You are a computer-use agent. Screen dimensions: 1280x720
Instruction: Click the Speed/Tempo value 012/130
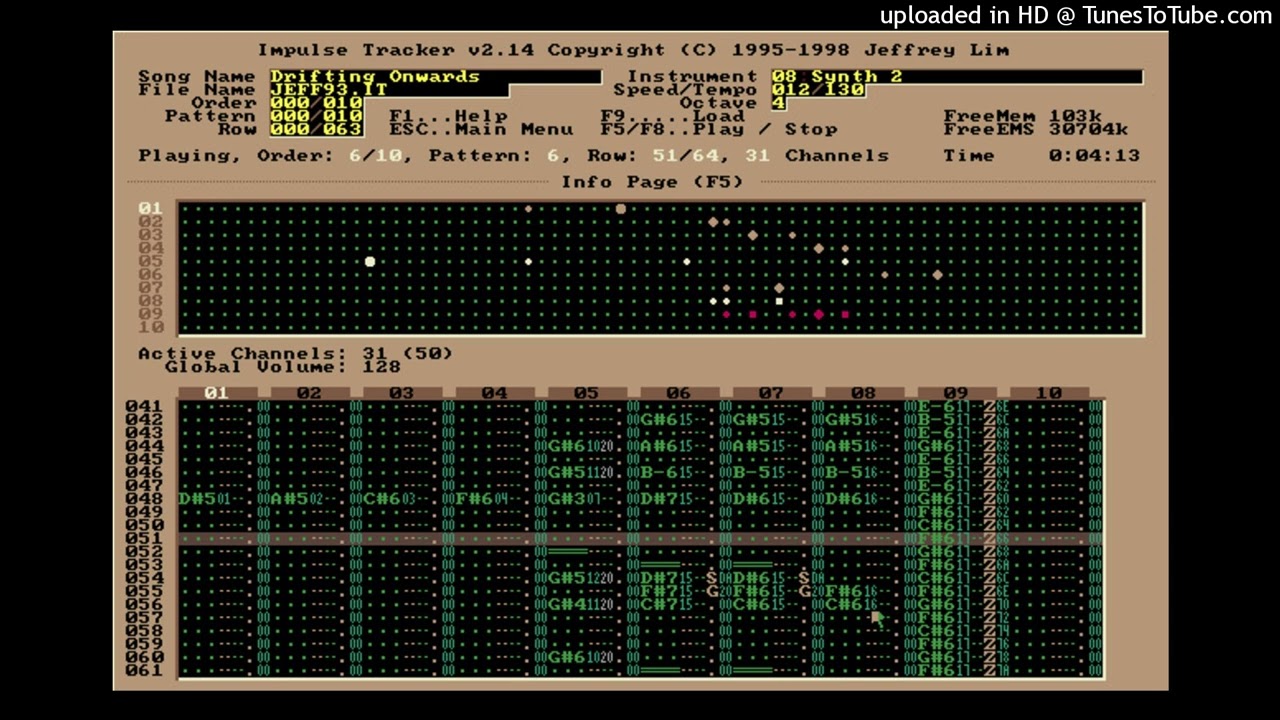[817, 90]
